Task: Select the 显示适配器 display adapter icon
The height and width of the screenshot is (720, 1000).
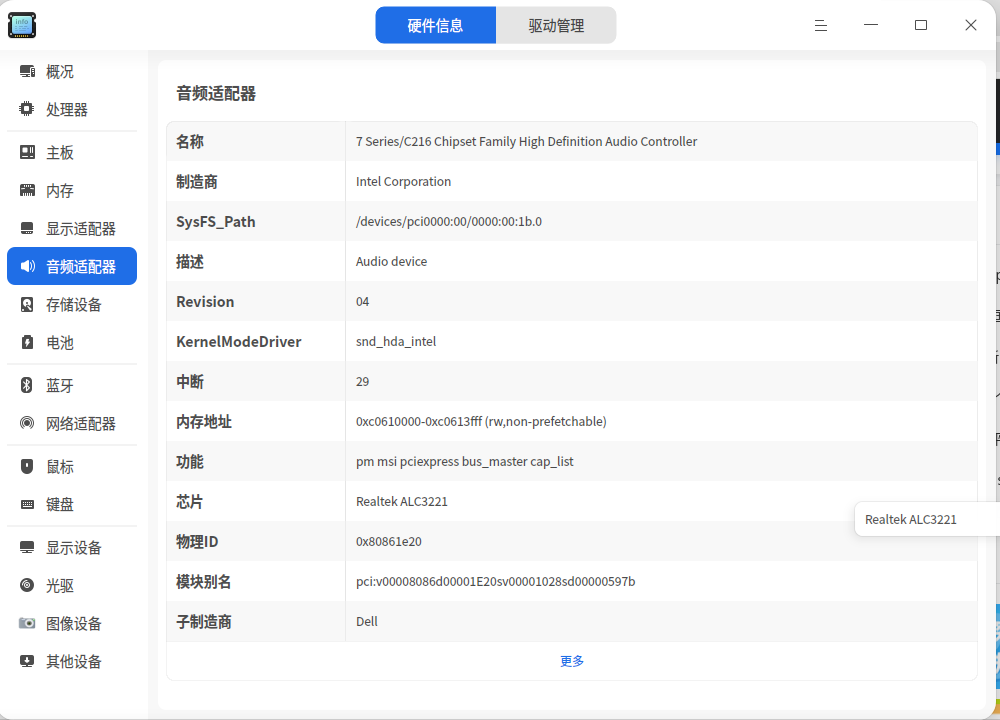Action: 27,228
